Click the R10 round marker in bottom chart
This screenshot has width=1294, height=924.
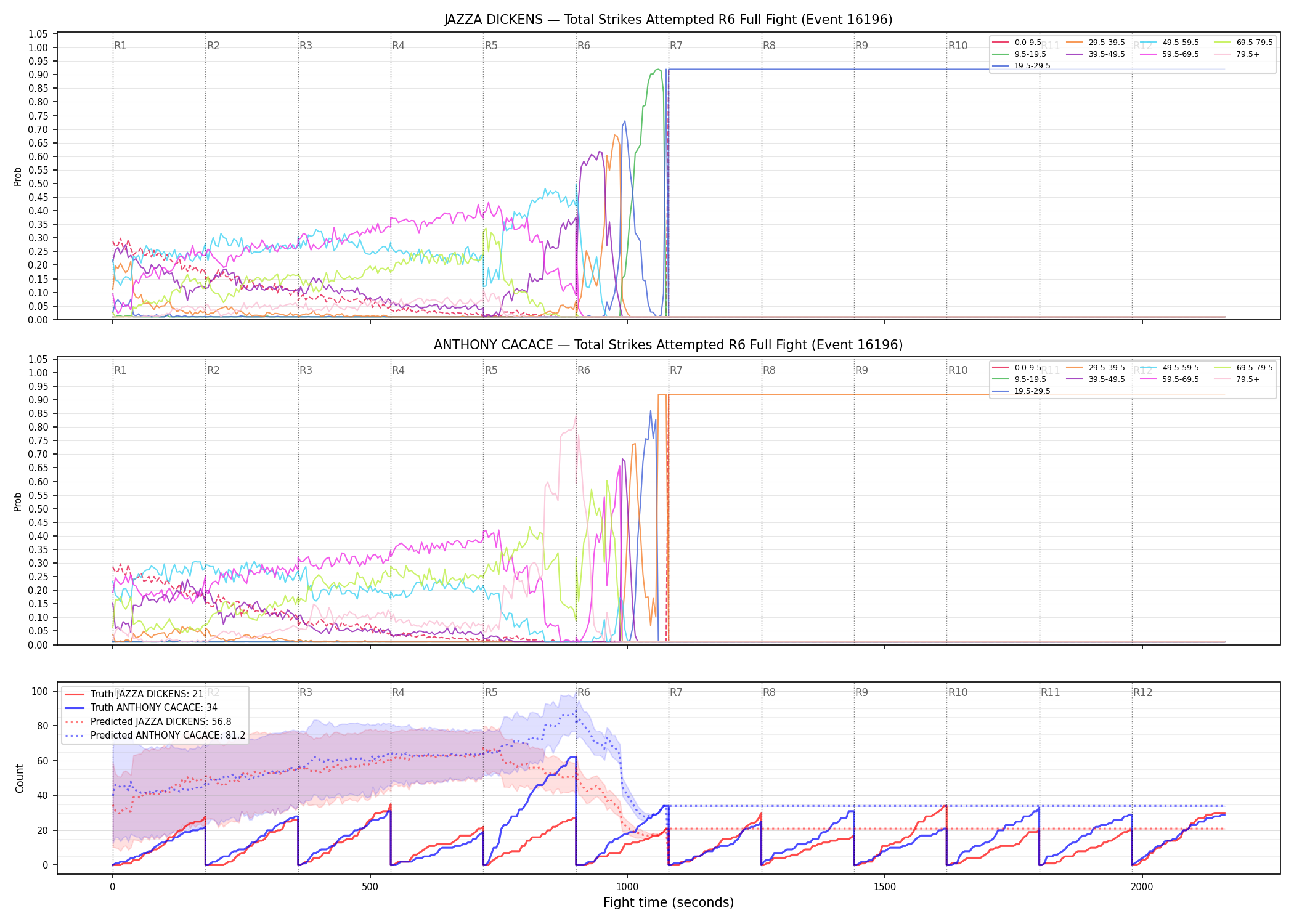pyautogui.click(x=958, y=692)
